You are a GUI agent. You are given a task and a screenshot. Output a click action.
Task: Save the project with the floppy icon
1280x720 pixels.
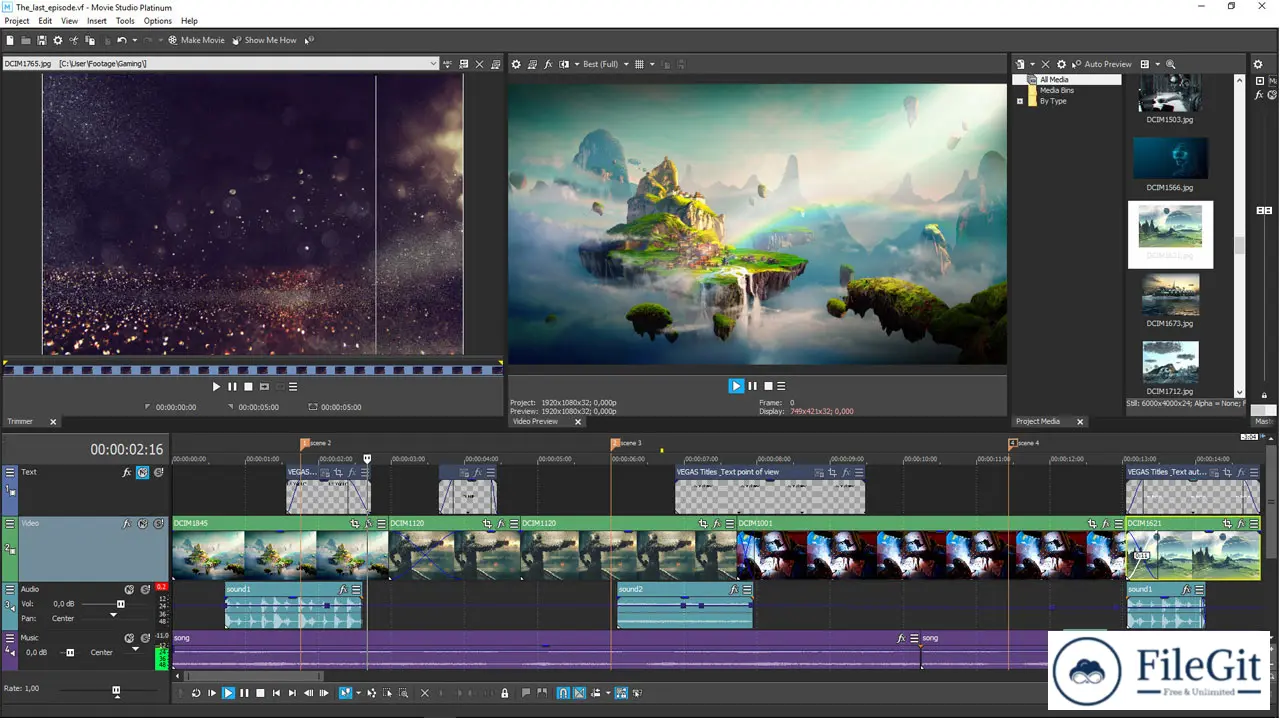pyautogui.click(x=42, y=40)
